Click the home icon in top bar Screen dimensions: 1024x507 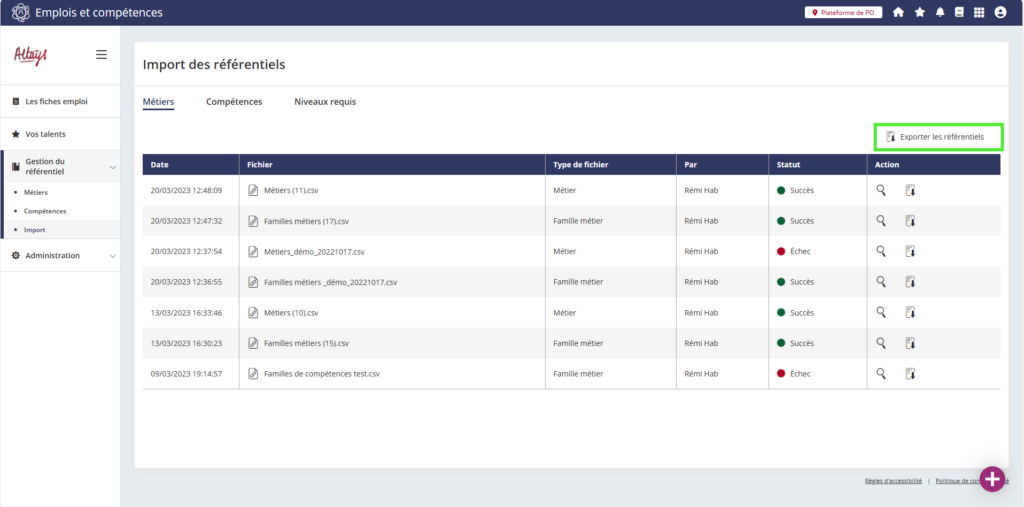coord(898,13)
